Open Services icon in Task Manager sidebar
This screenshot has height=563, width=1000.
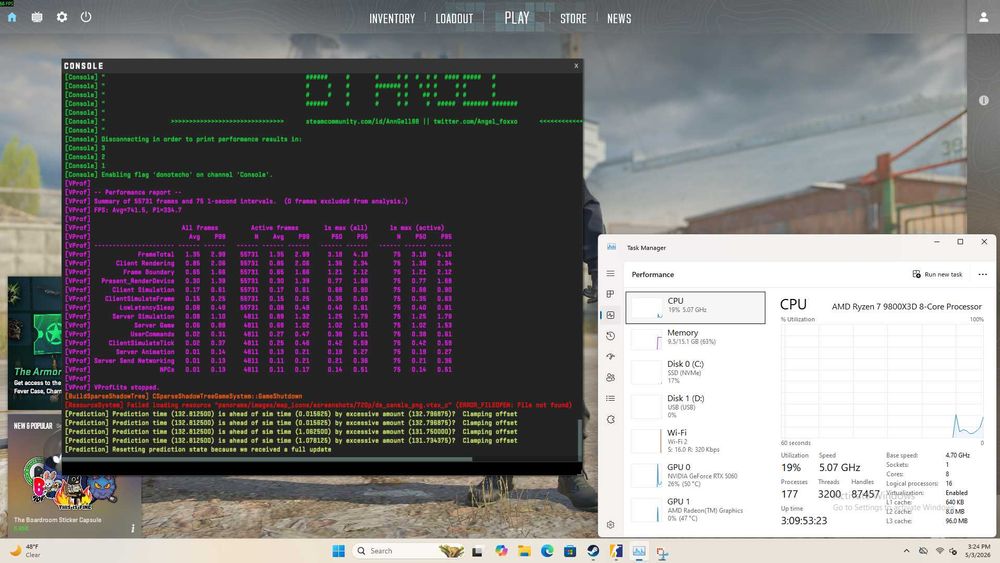coord(610,420)
